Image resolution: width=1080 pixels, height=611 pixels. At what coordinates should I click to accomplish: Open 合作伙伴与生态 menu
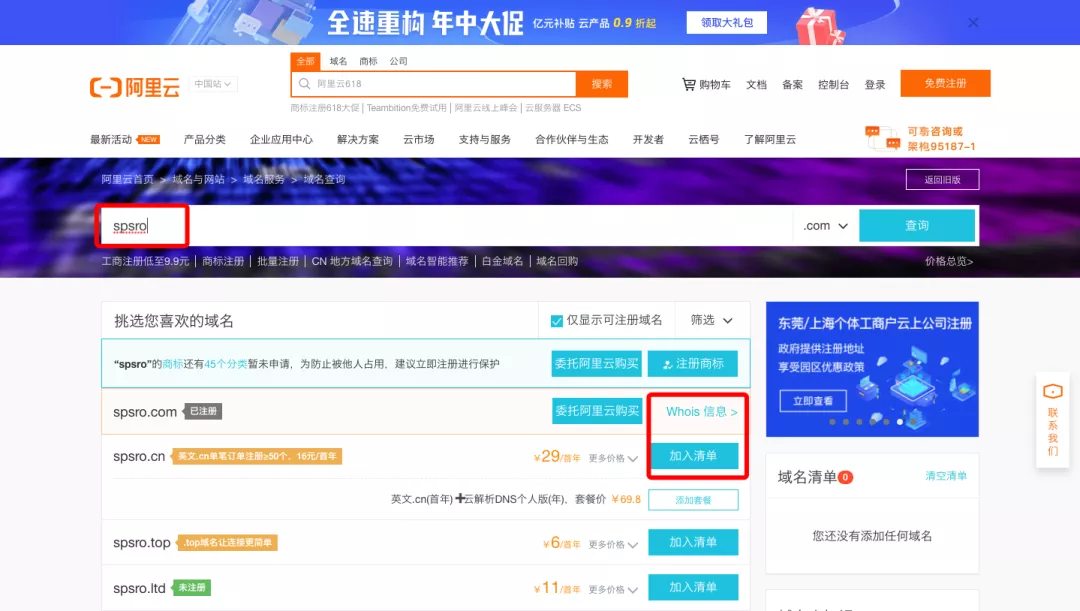tap(572, 139)
